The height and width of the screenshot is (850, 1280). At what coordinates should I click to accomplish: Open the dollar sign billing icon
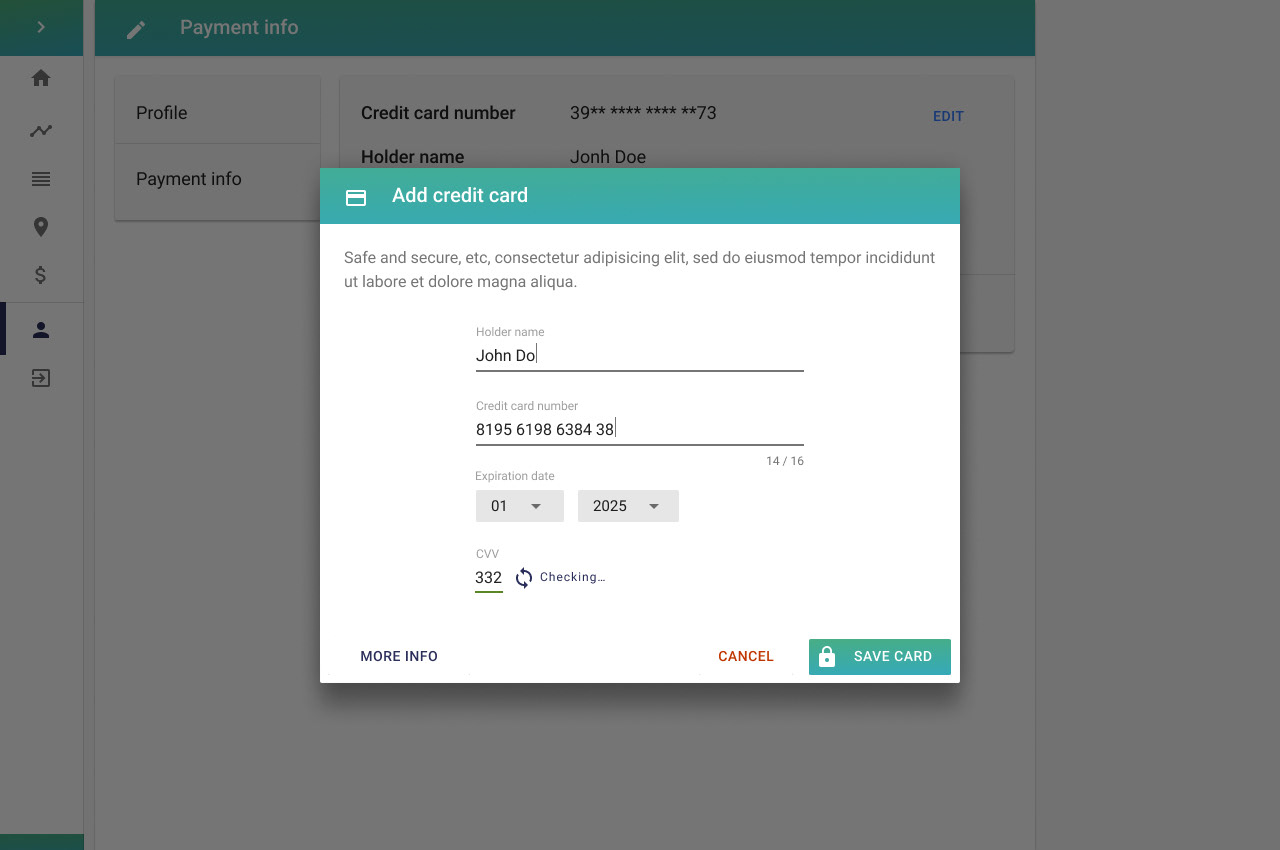(41, 275)
